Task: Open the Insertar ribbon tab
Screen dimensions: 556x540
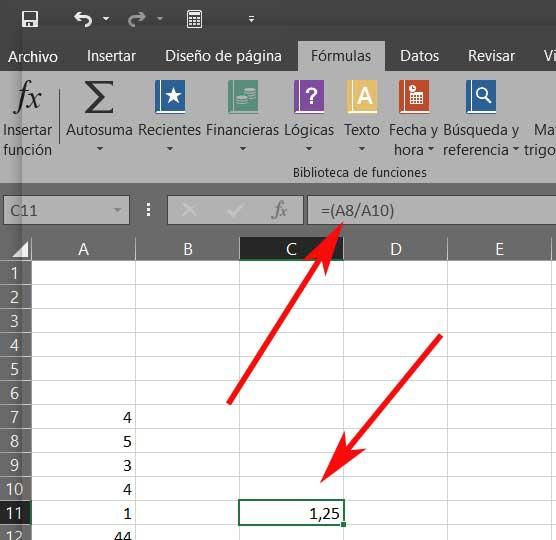Action: [111, 56]
